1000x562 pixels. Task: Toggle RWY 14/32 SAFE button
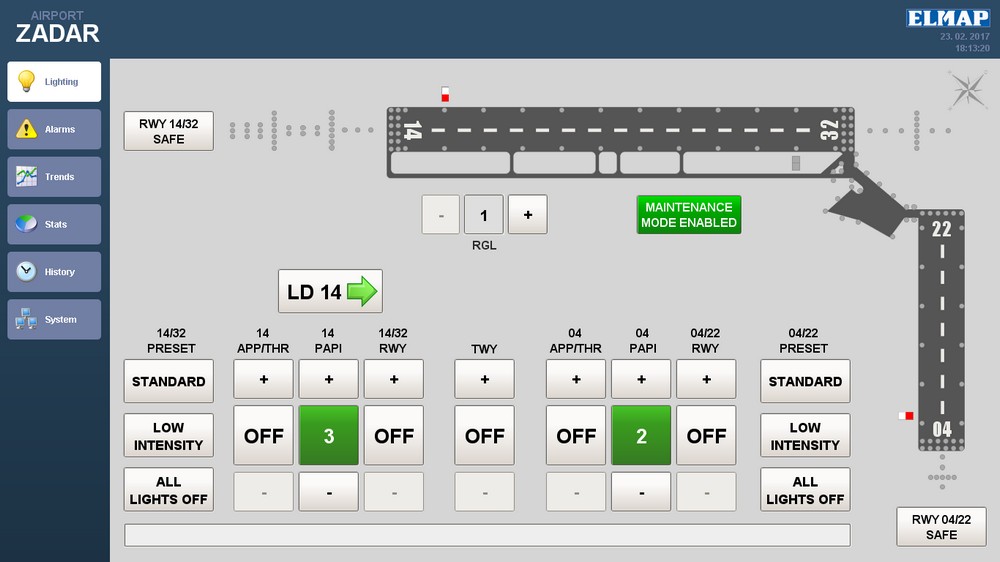(169, 131)
